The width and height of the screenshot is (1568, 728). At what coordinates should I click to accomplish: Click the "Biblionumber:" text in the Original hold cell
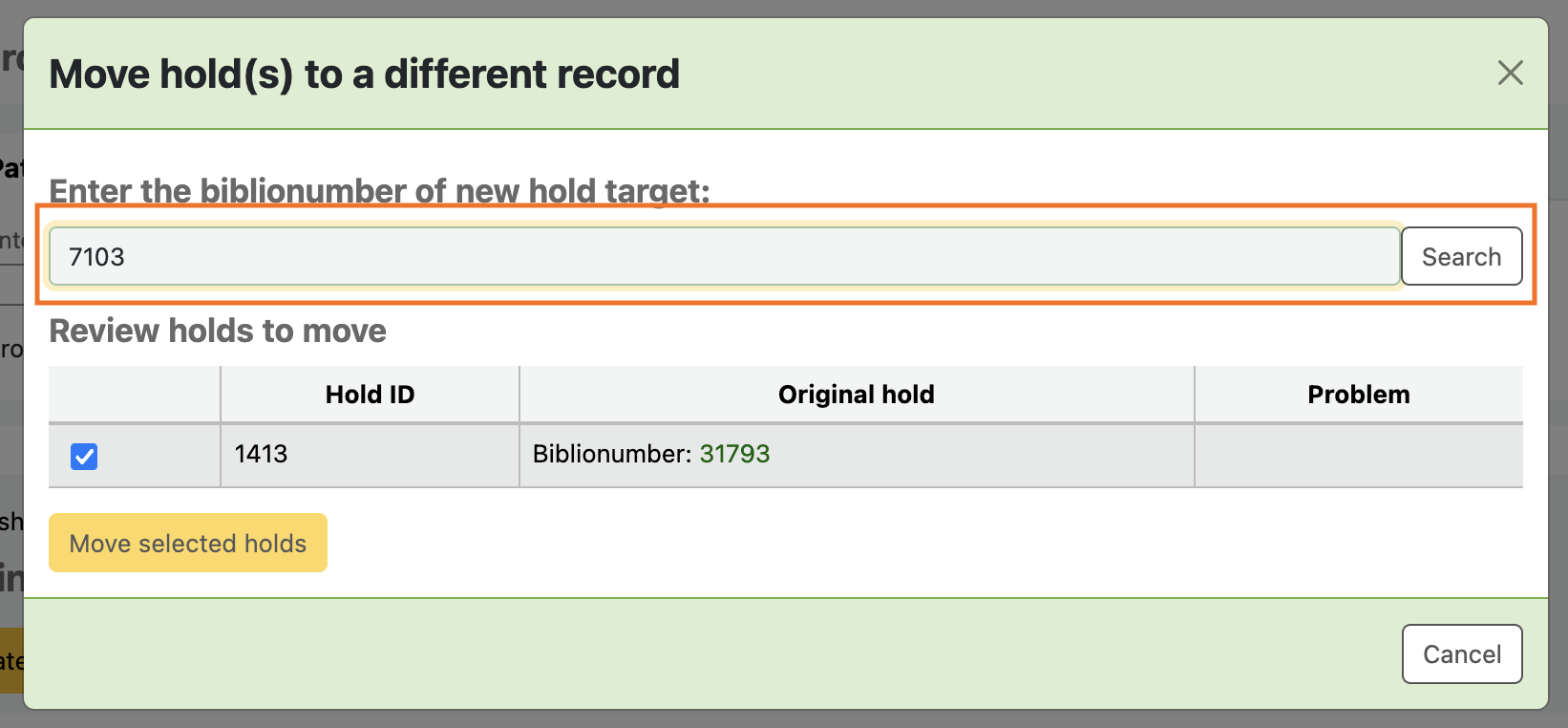[611, 454]
